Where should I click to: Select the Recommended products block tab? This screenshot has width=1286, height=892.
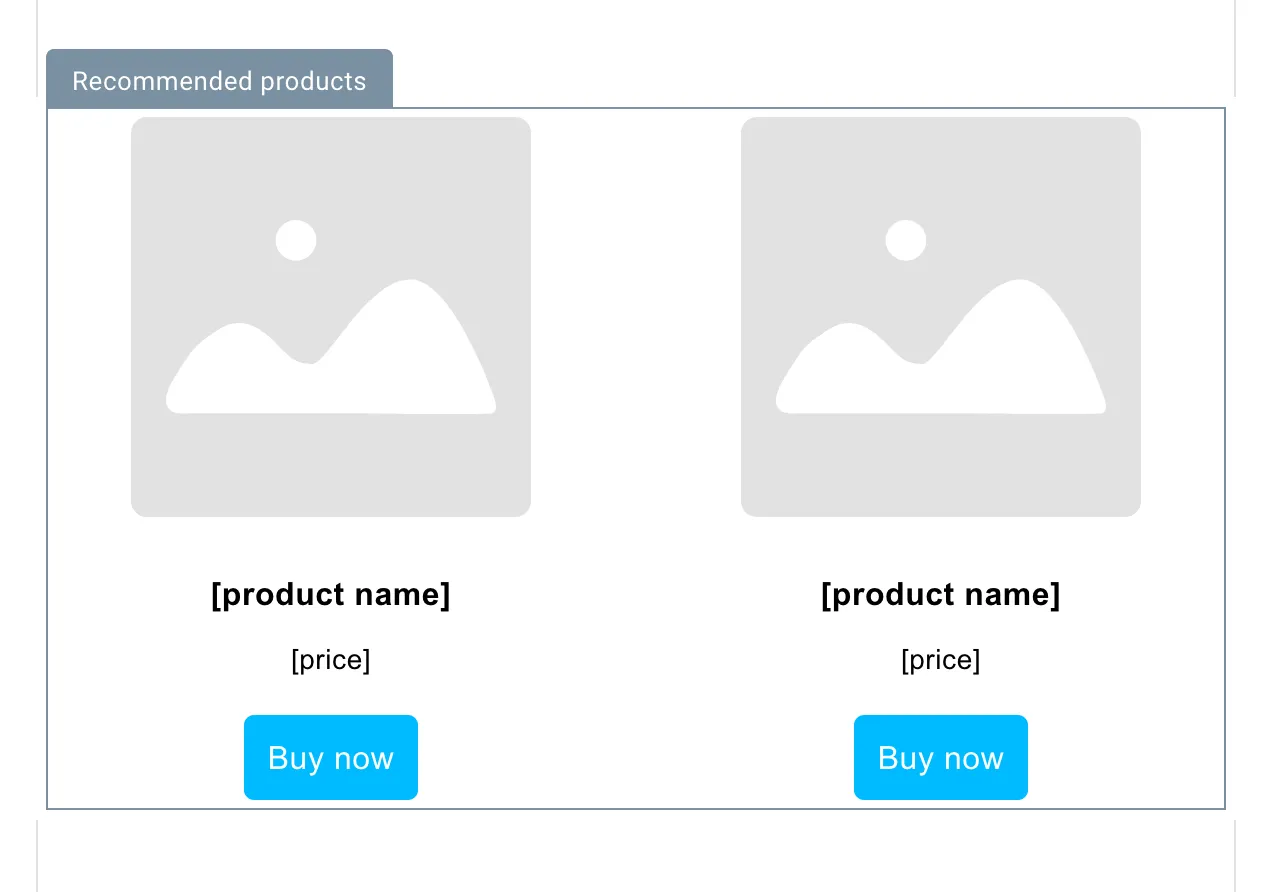coord(219,79)
